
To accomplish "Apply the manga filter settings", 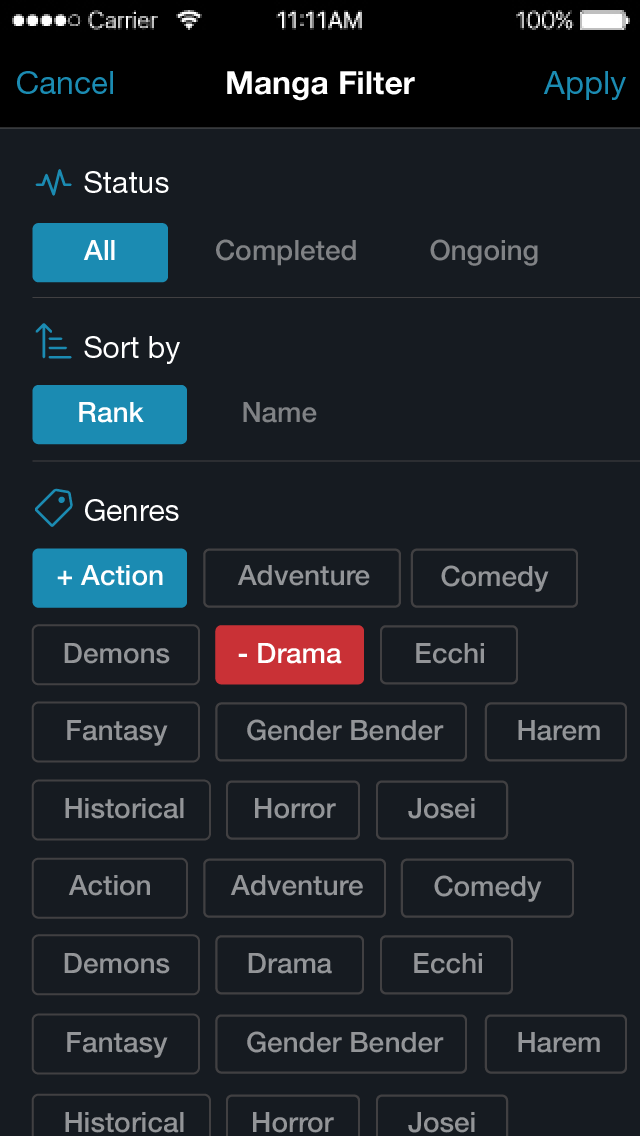I will [x=584, y=84].
